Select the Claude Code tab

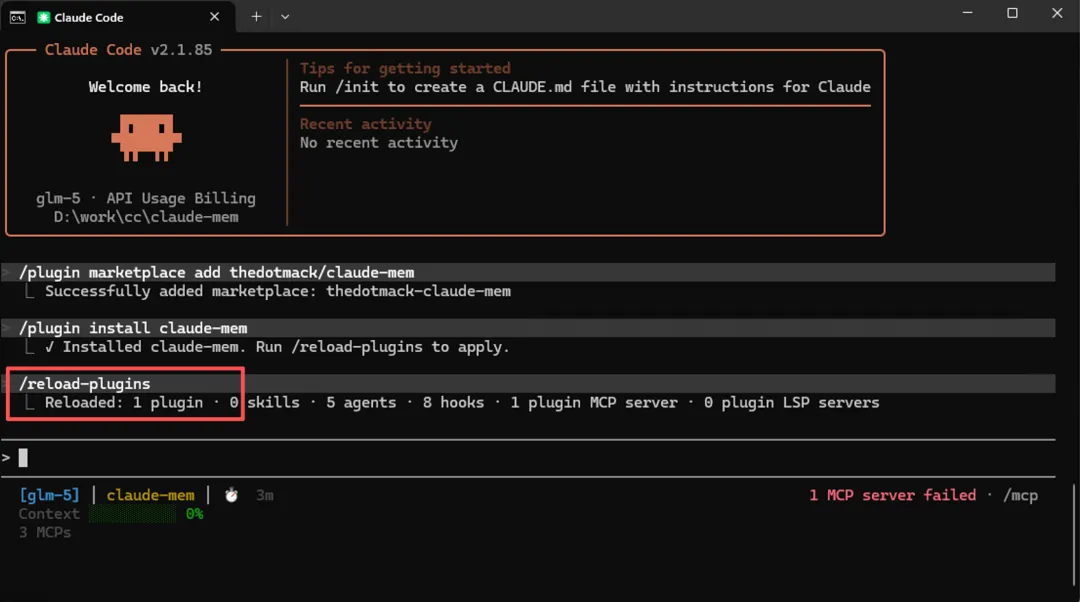[x=117, y=17]
